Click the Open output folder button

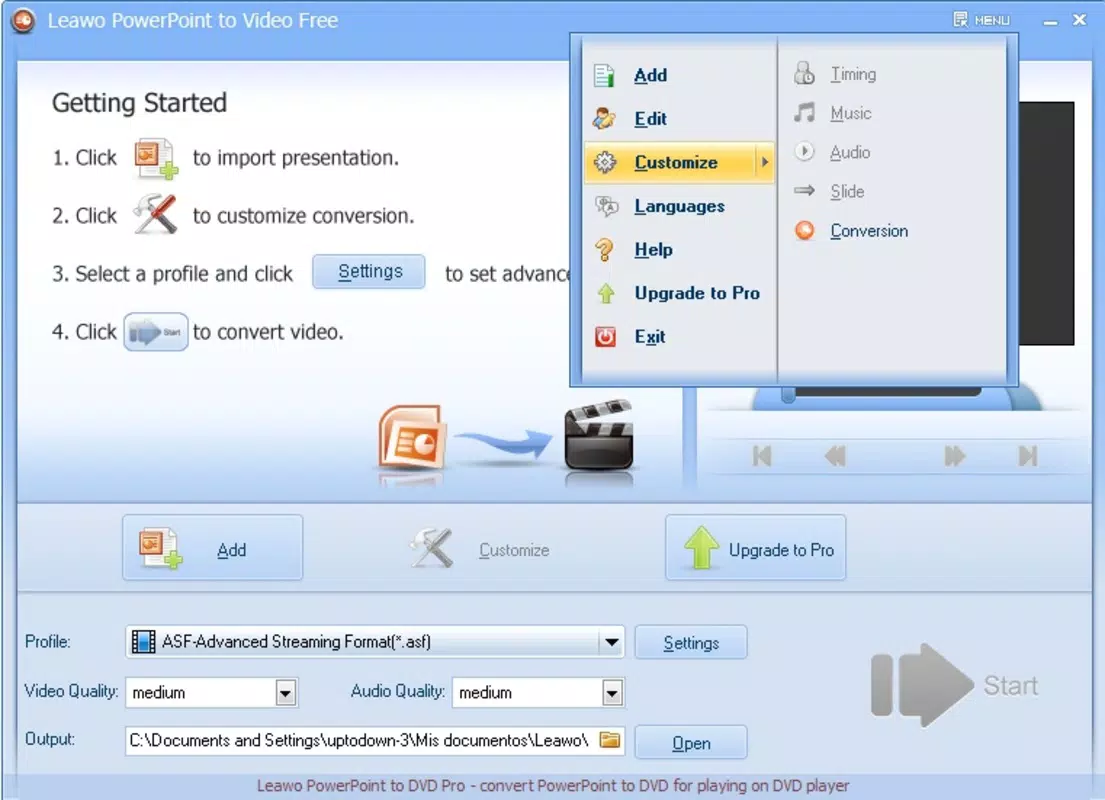691,743
